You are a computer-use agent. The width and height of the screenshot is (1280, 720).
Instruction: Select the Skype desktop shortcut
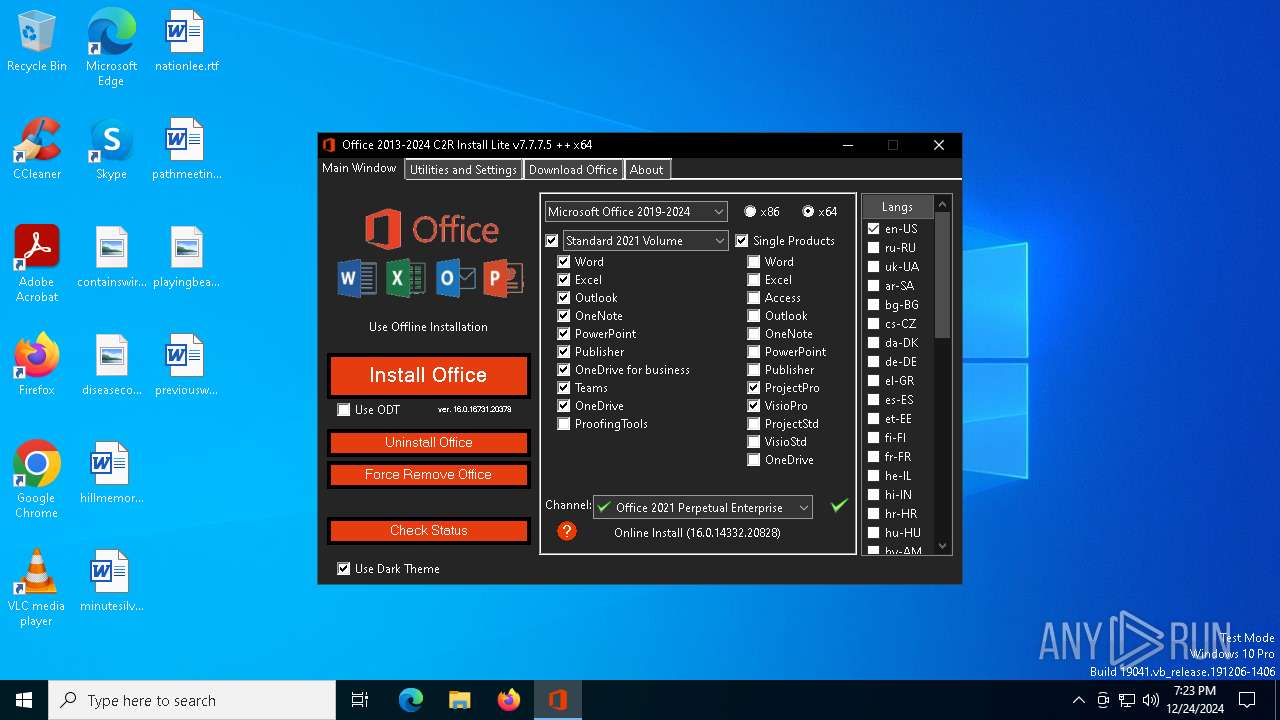point(111,149)
